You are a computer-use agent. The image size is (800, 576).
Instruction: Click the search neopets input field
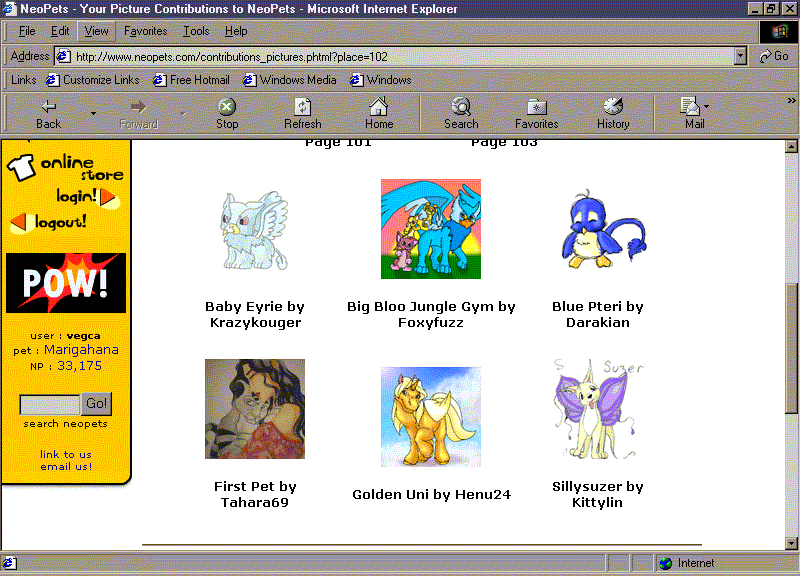click(50, 404)
